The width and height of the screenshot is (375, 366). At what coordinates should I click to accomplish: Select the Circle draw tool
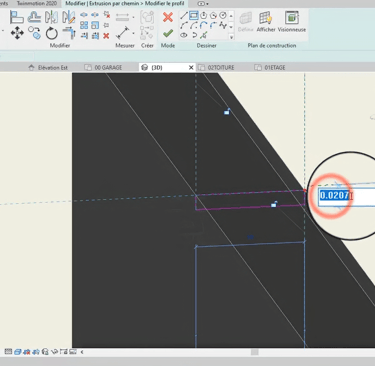[223, 15]
